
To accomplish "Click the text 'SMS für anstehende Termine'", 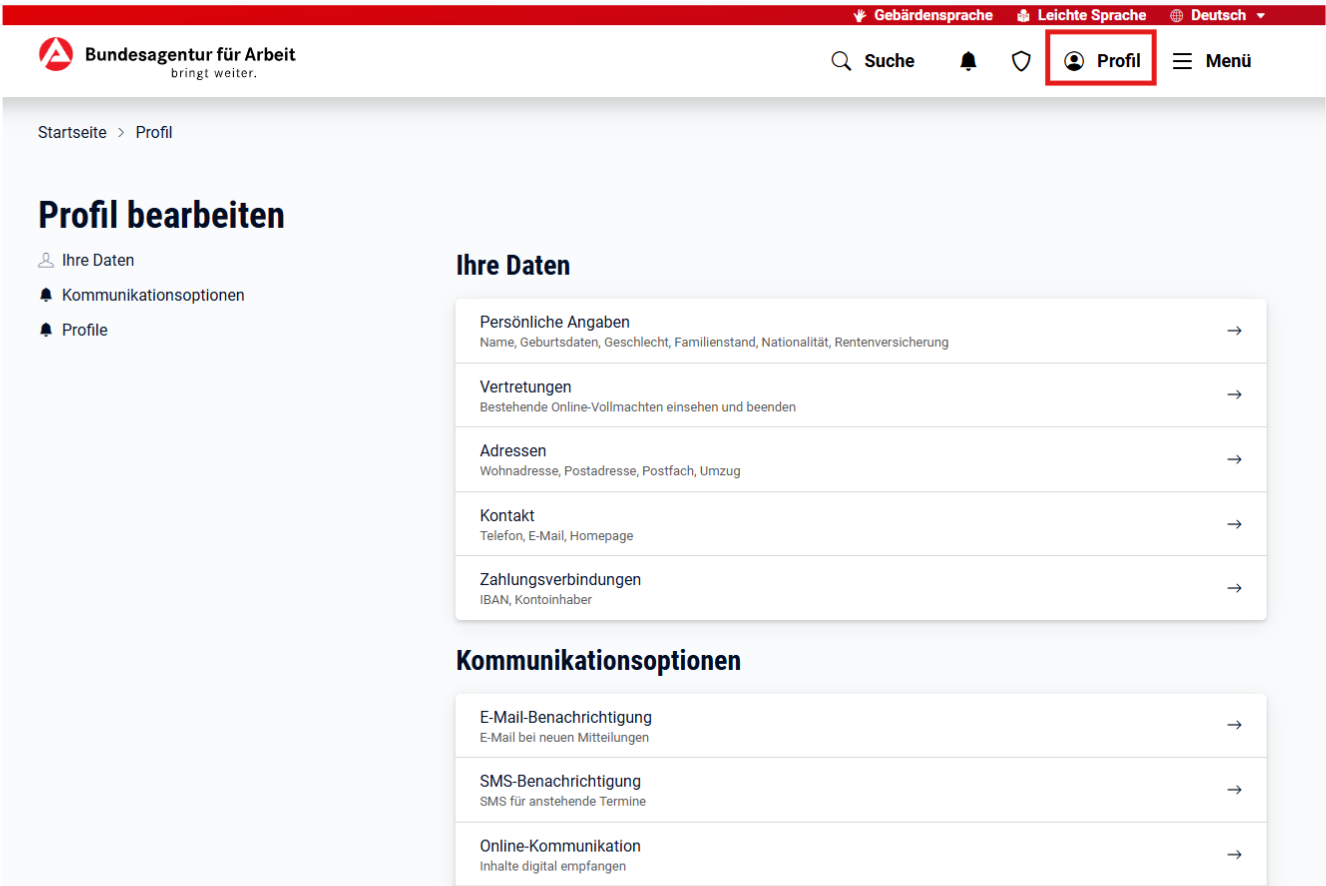I will click(x=563, y=802).
